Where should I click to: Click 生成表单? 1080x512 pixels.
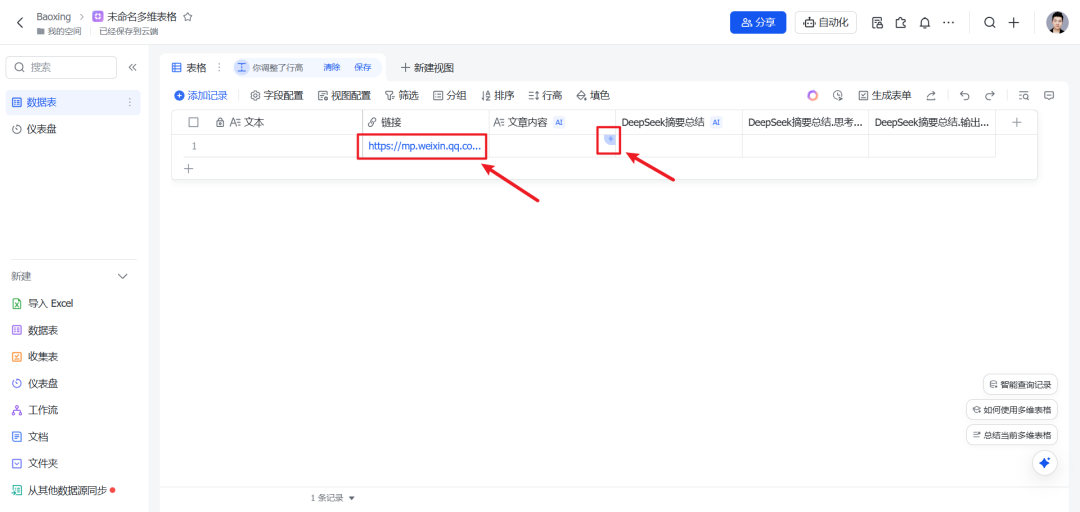(x=884, y=96)
